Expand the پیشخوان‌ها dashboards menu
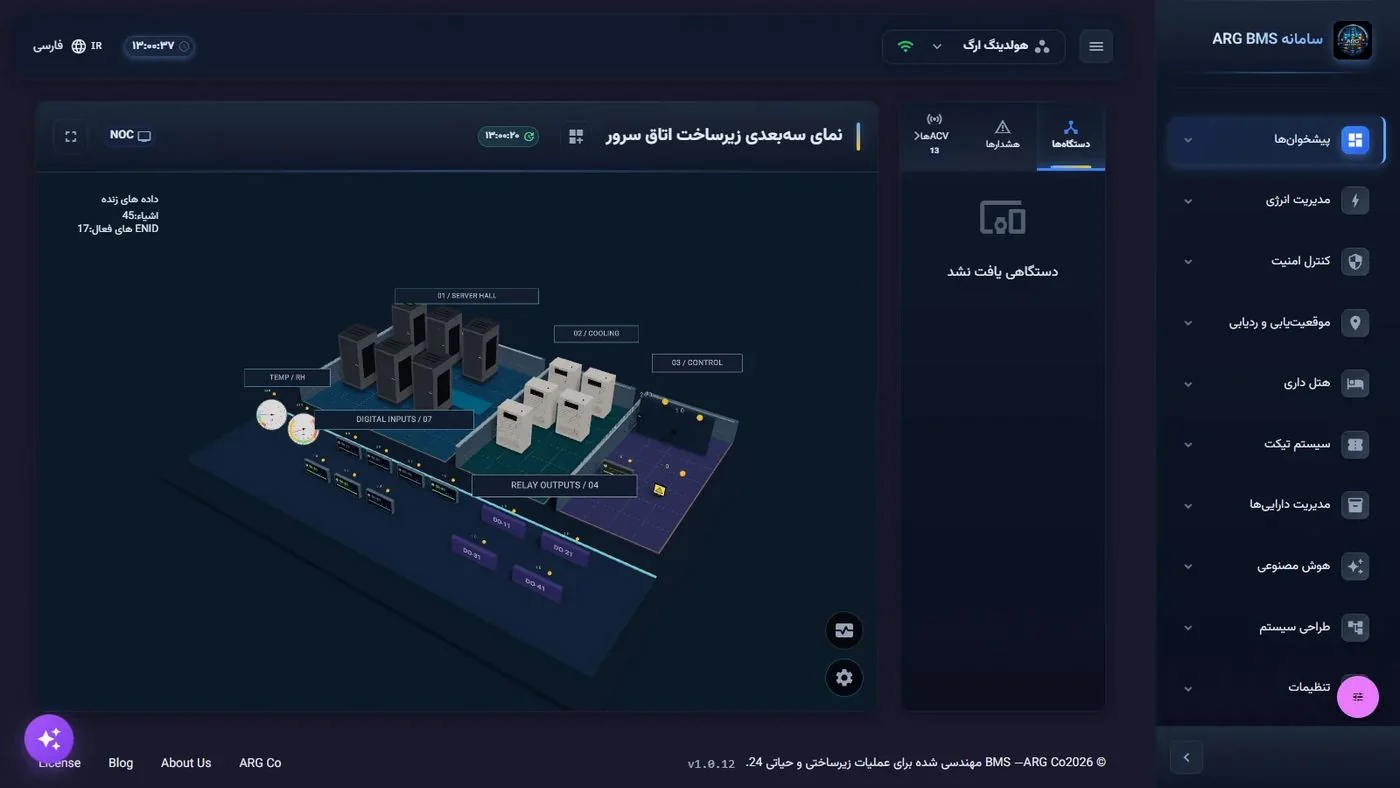 [x=1277, y=139]
